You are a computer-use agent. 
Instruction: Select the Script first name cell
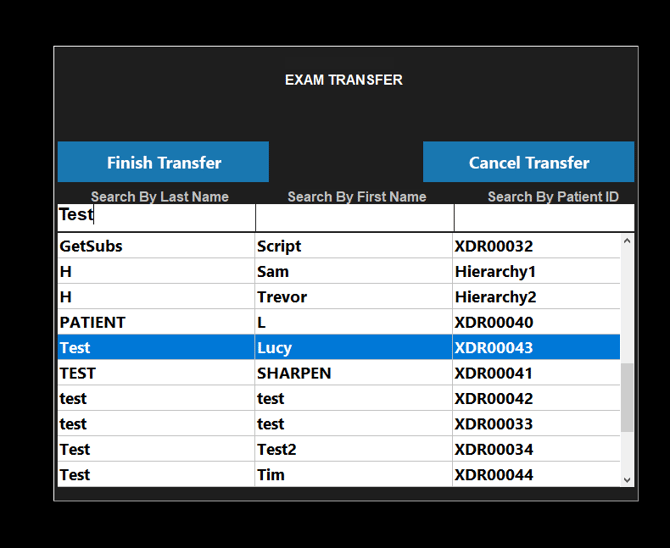(353, 246)
